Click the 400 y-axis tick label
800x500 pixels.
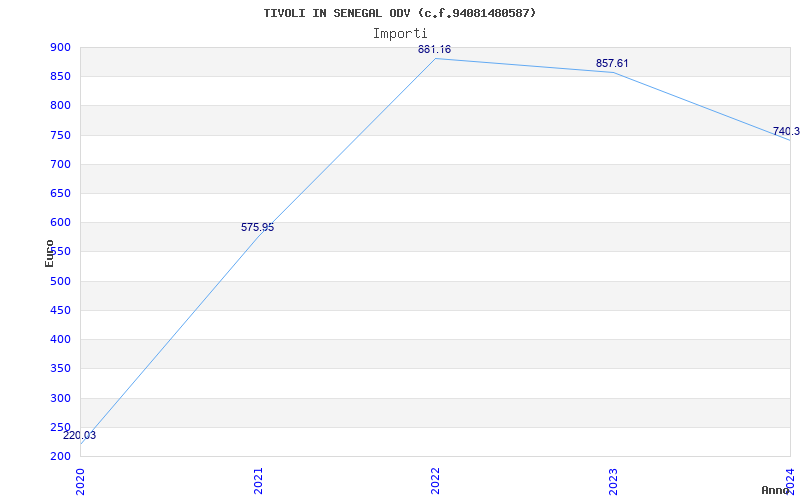(x=60, y=339)
